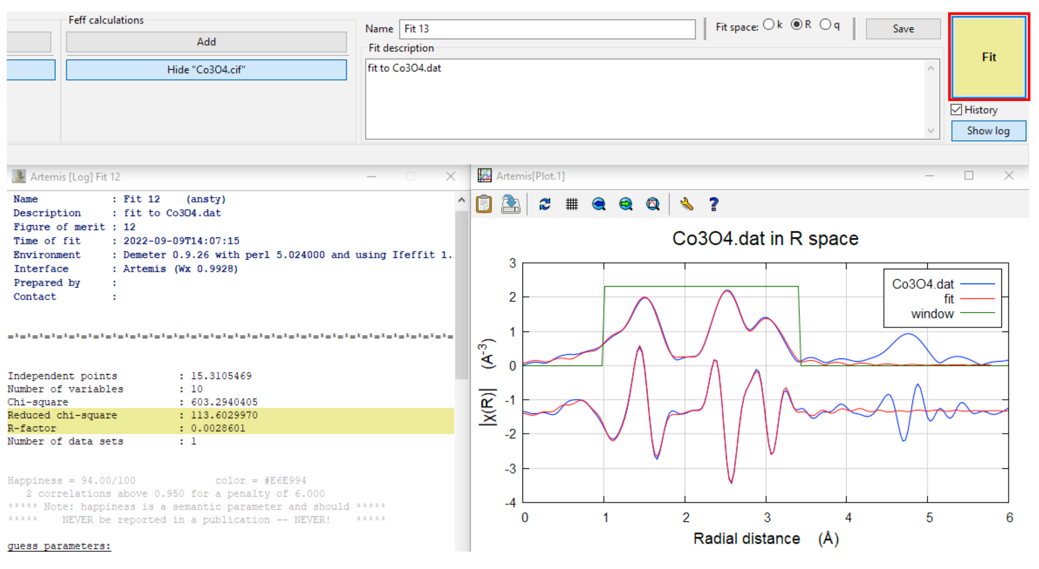Screen dimensions: 1039x569
Task: Click the Name field containing Fit 13
Action: coord(547,28)
